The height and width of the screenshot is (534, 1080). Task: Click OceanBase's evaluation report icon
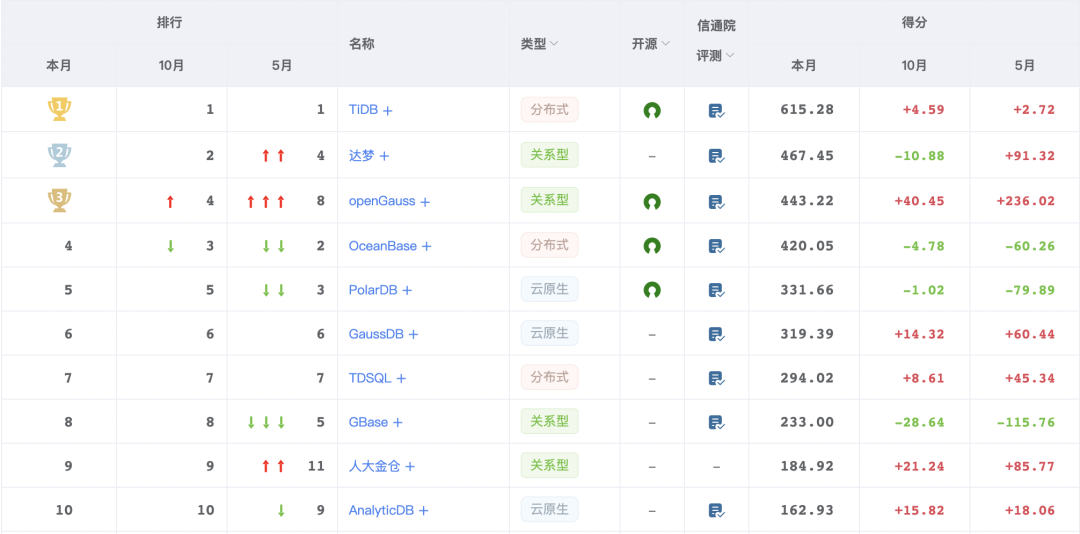pyautogui.click(x=716, y=245)
